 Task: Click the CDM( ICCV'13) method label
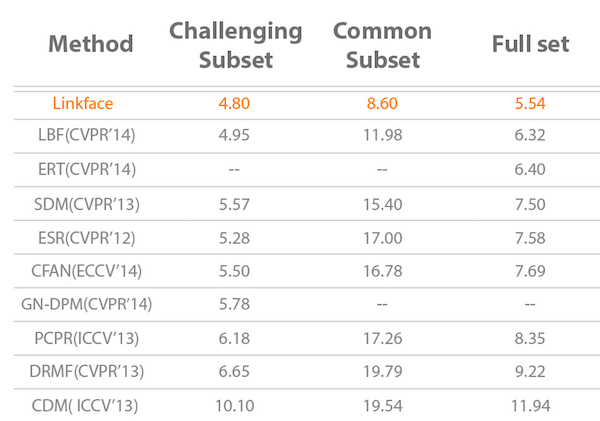[x=90, y=405]
